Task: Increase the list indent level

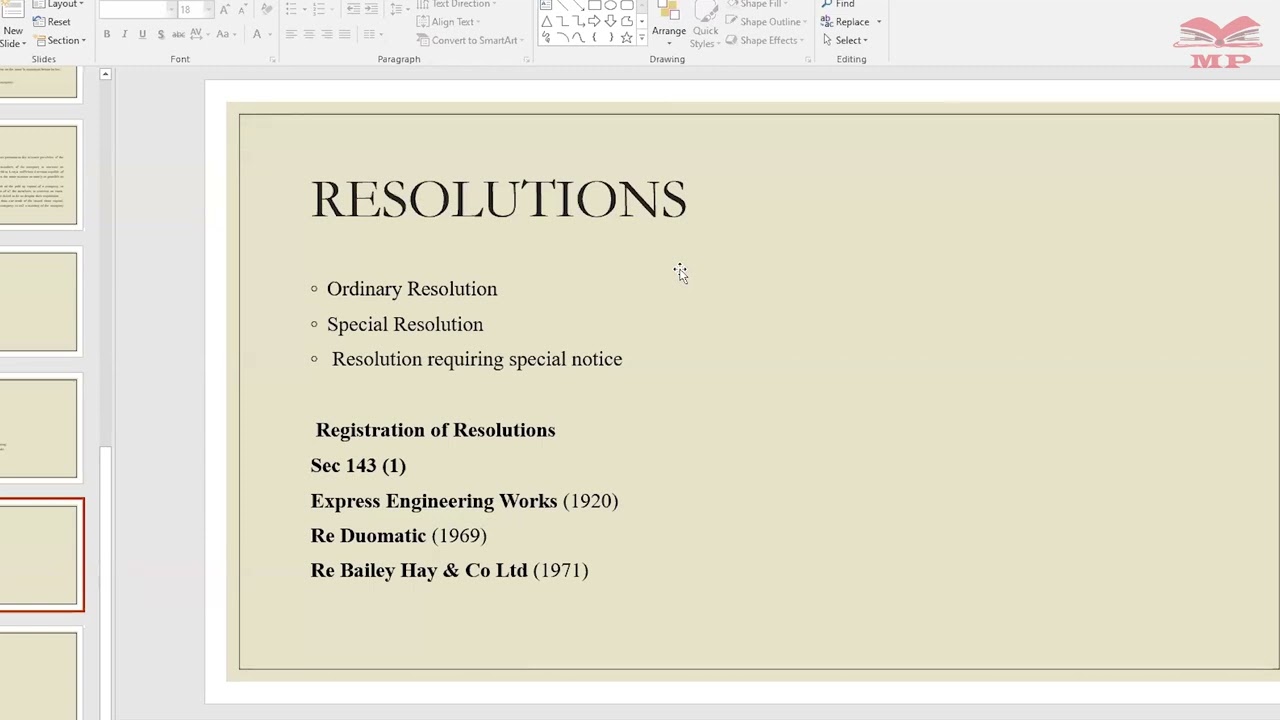Action: pyautogui.click(x=371, y=8)
